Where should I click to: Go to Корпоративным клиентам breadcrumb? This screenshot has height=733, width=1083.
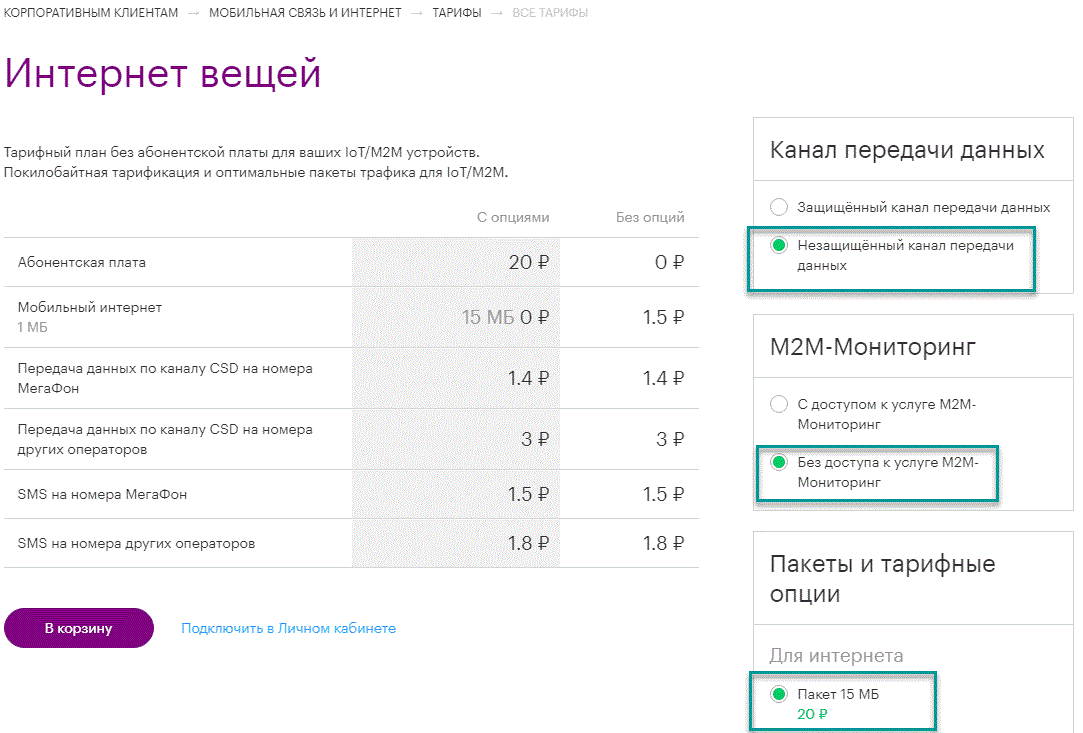tap(92, 13)
